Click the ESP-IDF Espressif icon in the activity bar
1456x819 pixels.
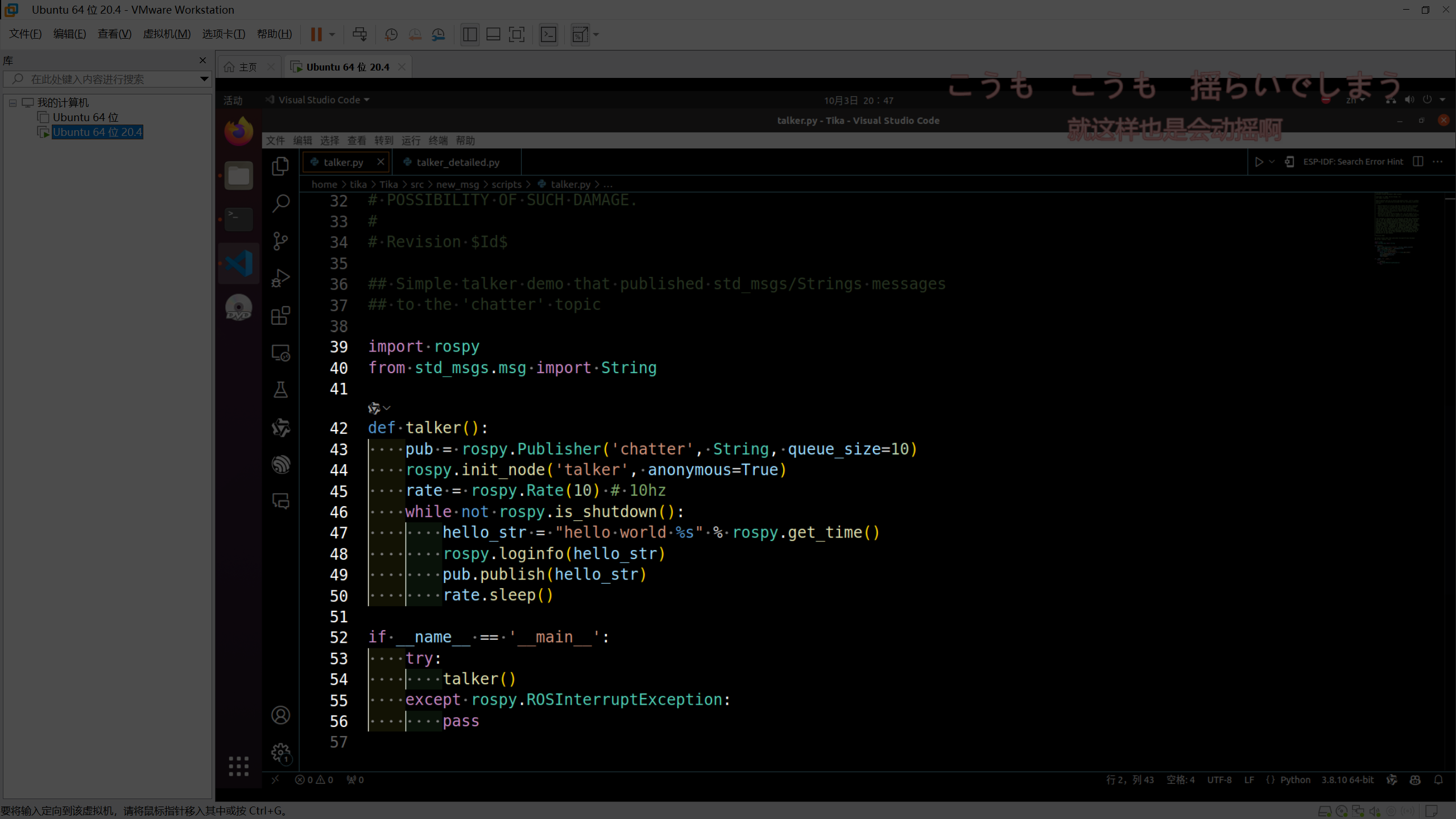tap(280, 465)
